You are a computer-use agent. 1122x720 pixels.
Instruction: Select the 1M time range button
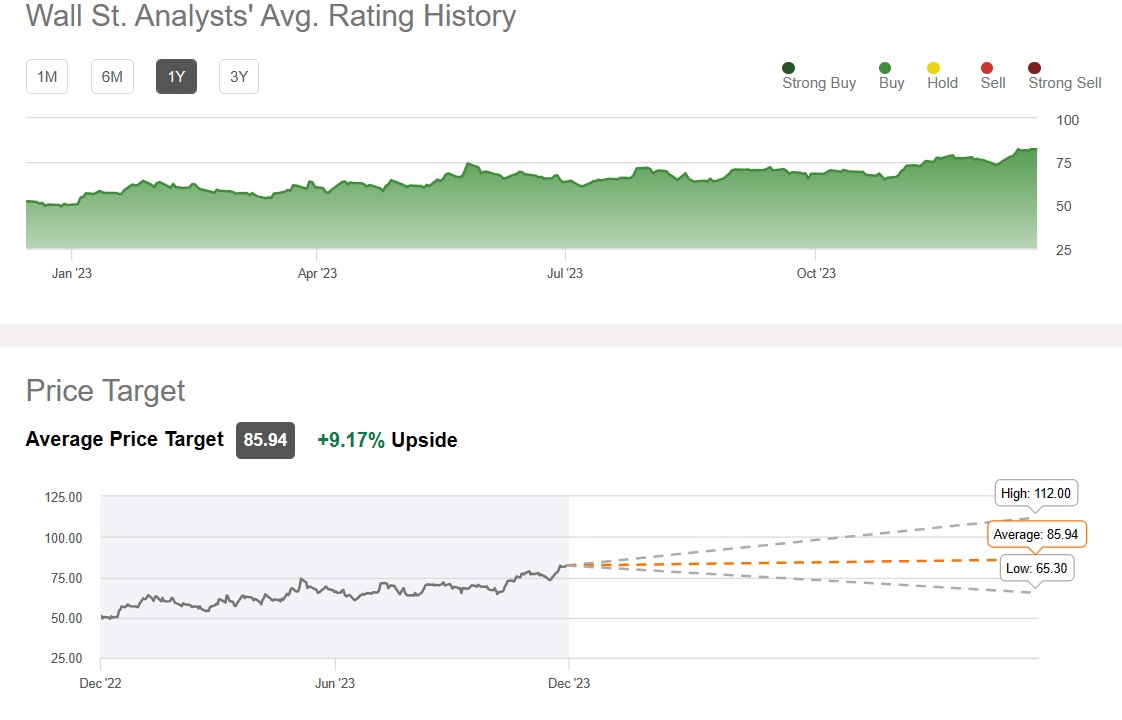[47, 77]
